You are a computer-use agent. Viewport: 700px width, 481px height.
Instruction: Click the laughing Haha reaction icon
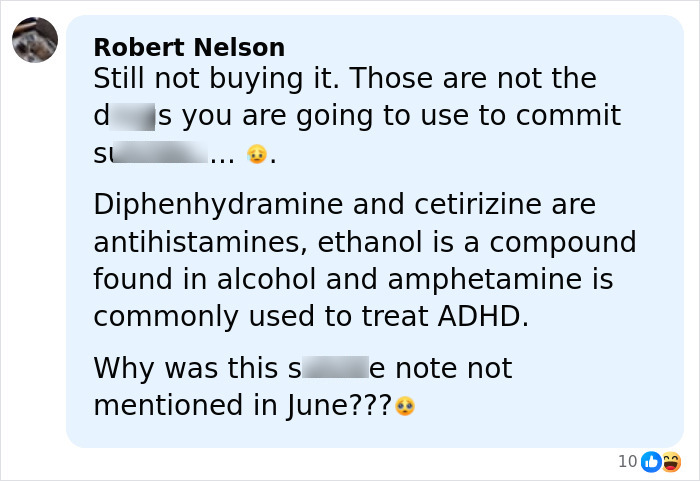[x=670, y=461]
